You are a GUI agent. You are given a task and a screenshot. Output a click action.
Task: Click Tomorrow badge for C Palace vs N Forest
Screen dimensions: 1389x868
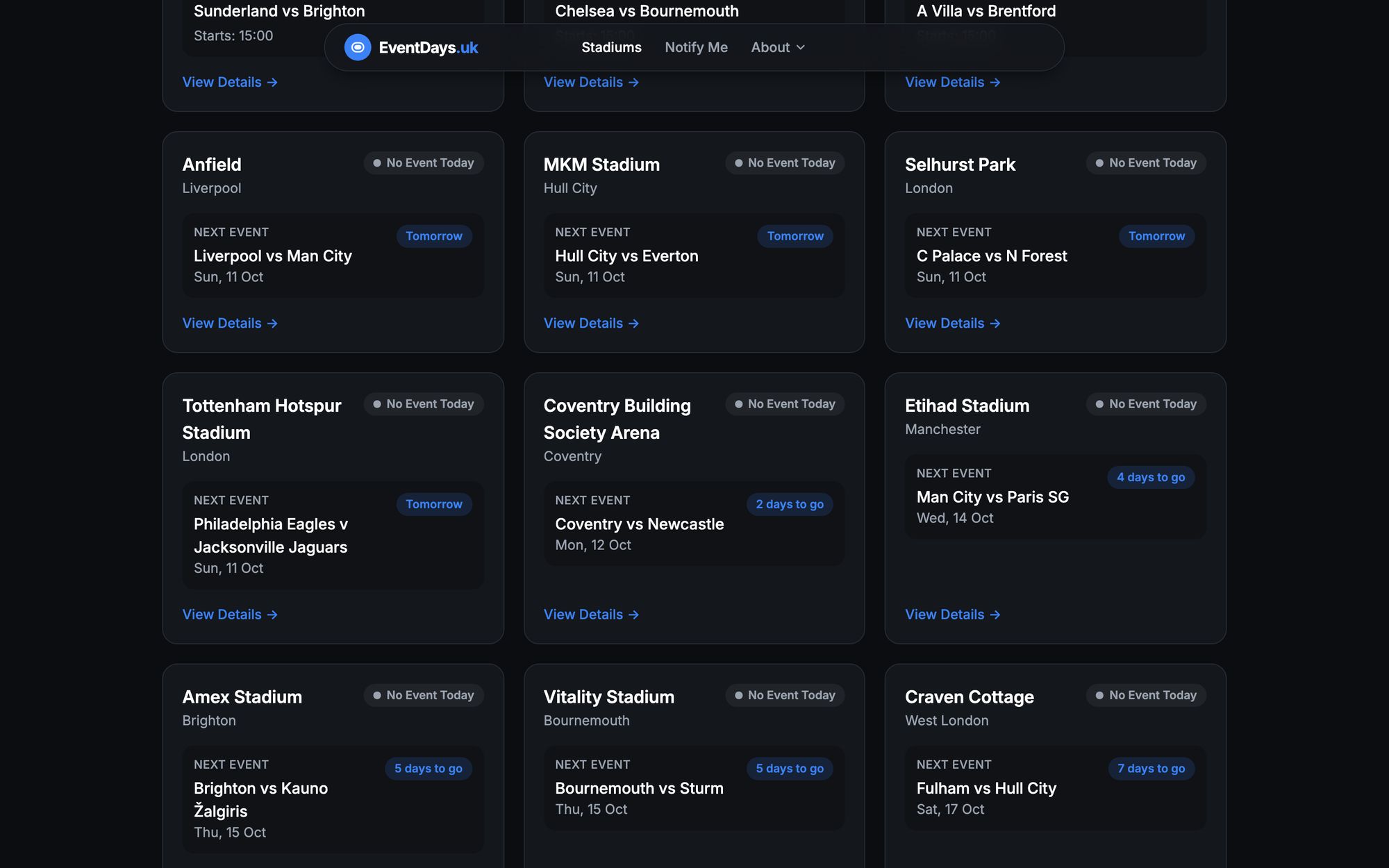1156,236
